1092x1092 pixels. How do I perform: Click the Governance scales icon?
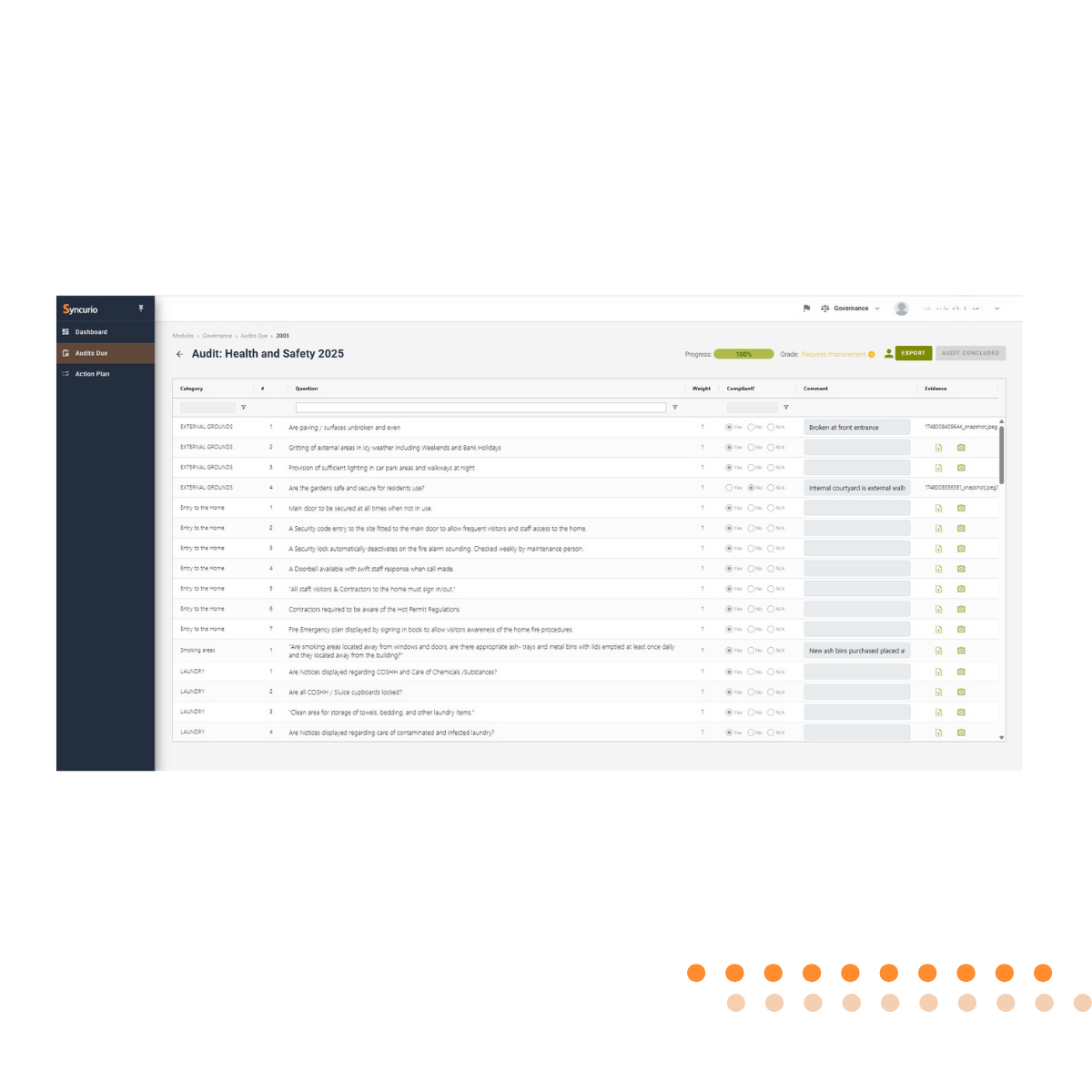[x=826, y=308]
